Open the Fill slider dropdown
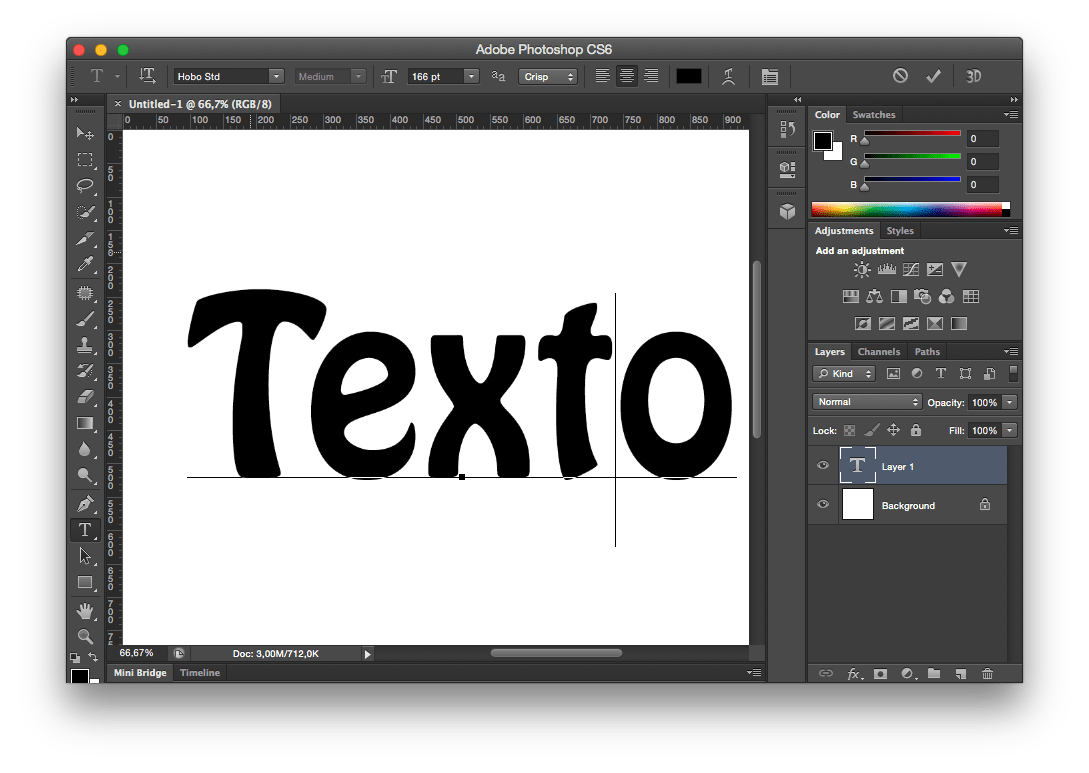The image size is (1089, 773). point(1010,431)
